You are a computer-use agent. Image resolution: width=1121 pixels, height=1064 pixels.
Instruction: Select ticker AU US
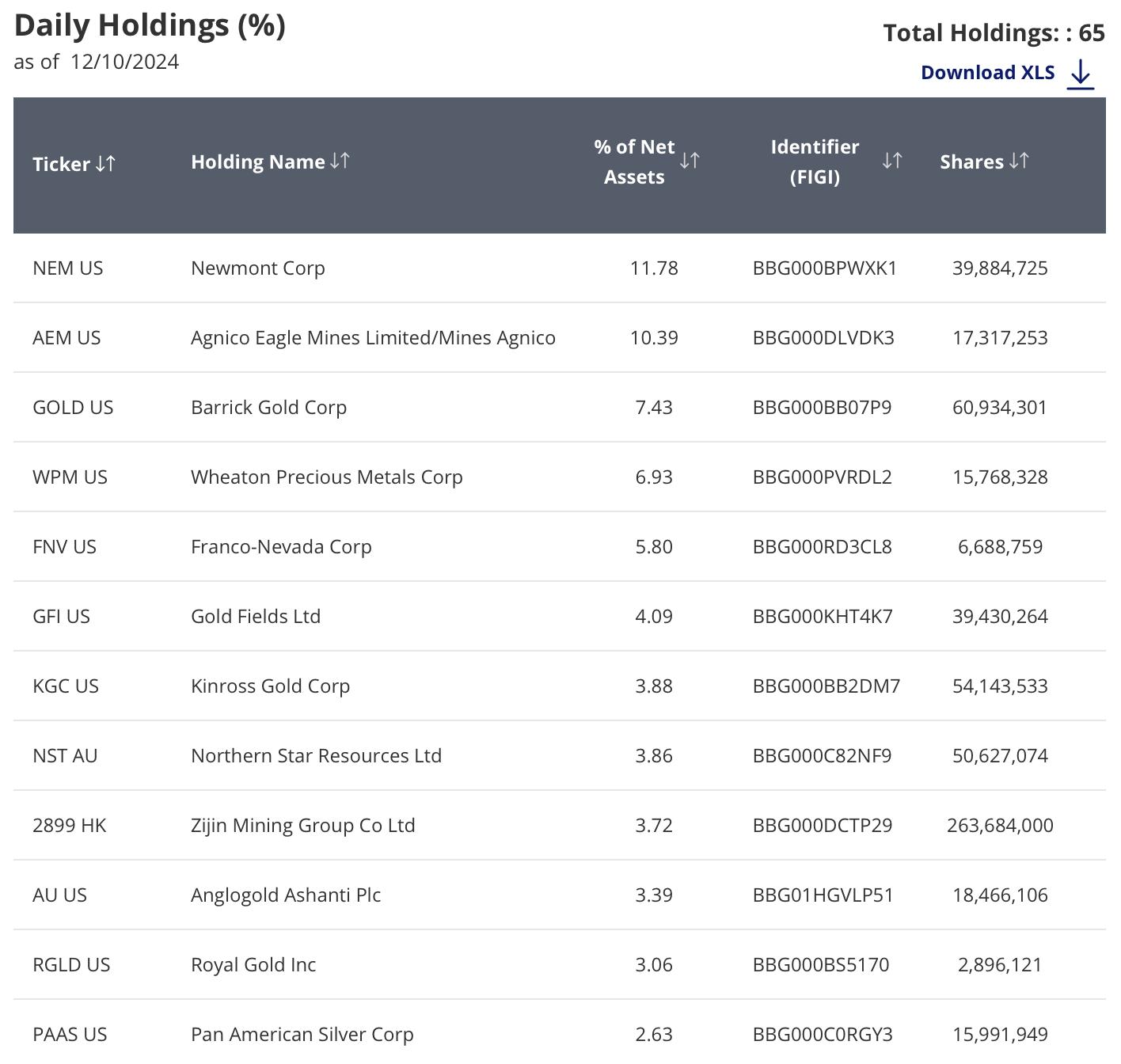[59, 895]
